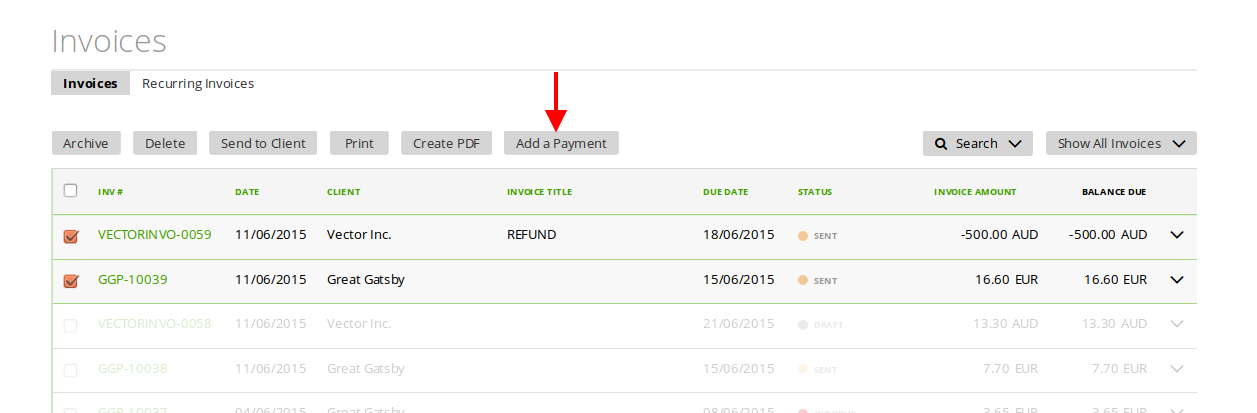
Task: Sort by DUE DATE column
Action: coord(725,192)
